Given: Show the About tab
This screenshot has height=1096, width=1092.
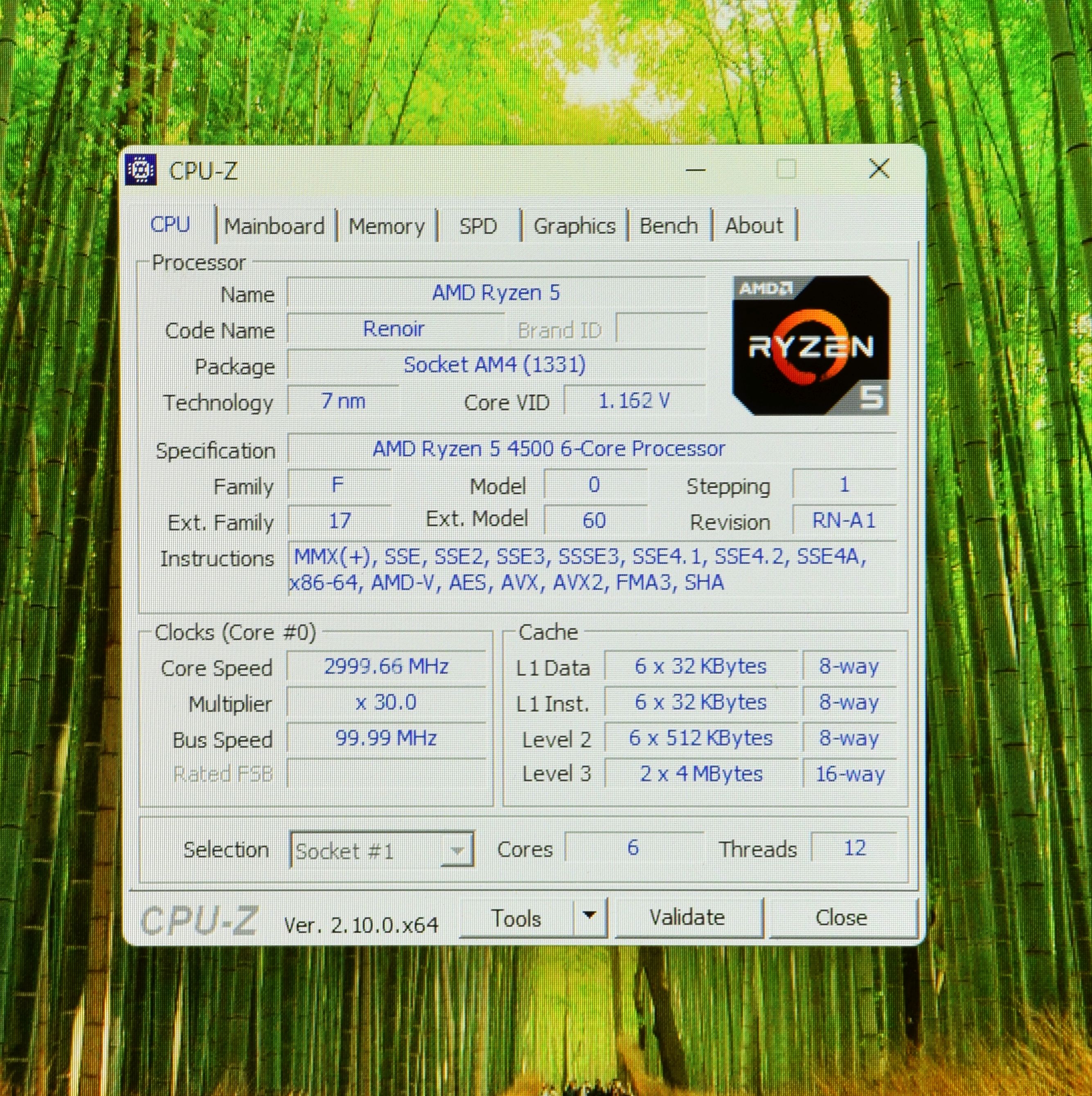Looking at the screenshot, I should pyautogui.click(x=754, y=226).
